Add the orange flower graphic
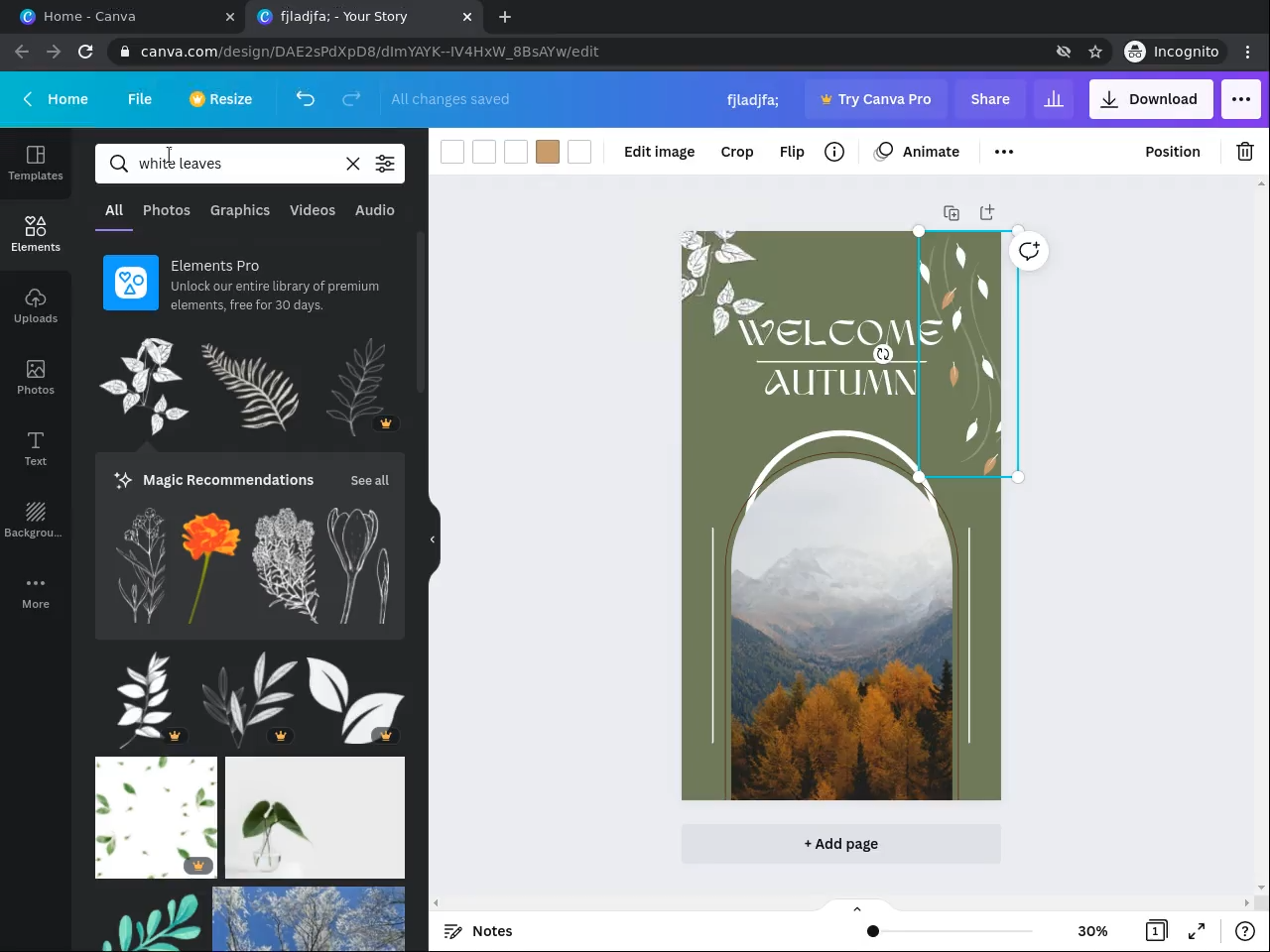Viewport: 1270px width, 952px height. [x=209, y=567]
